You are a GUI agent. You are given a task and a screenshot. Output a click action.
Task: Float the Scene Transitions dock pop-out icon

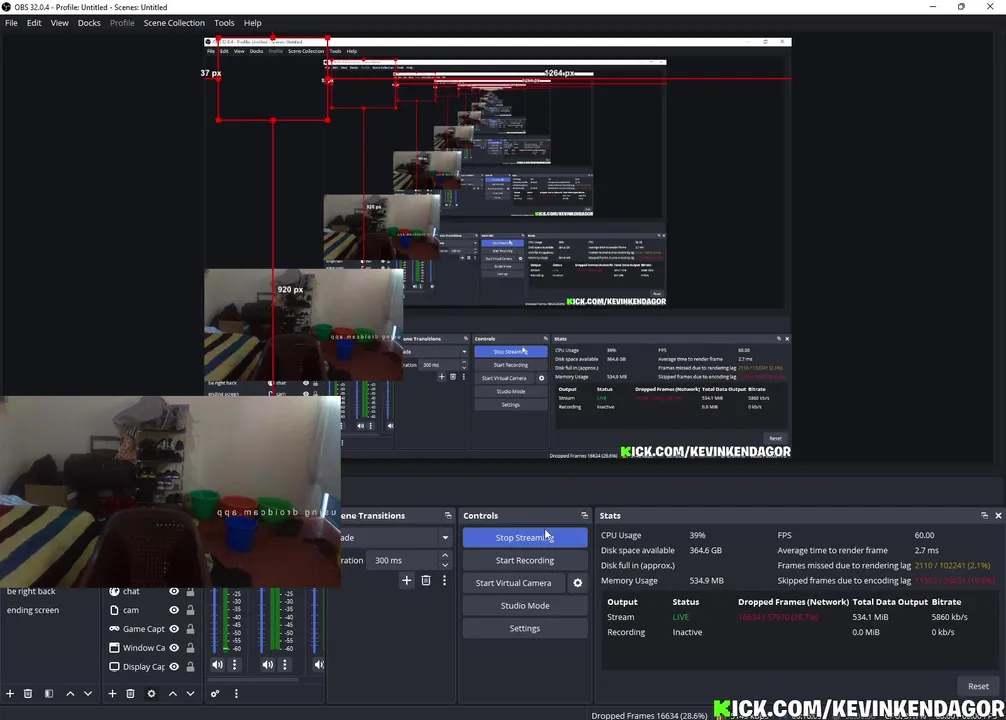pyautogui.click(x=448, y=515)
